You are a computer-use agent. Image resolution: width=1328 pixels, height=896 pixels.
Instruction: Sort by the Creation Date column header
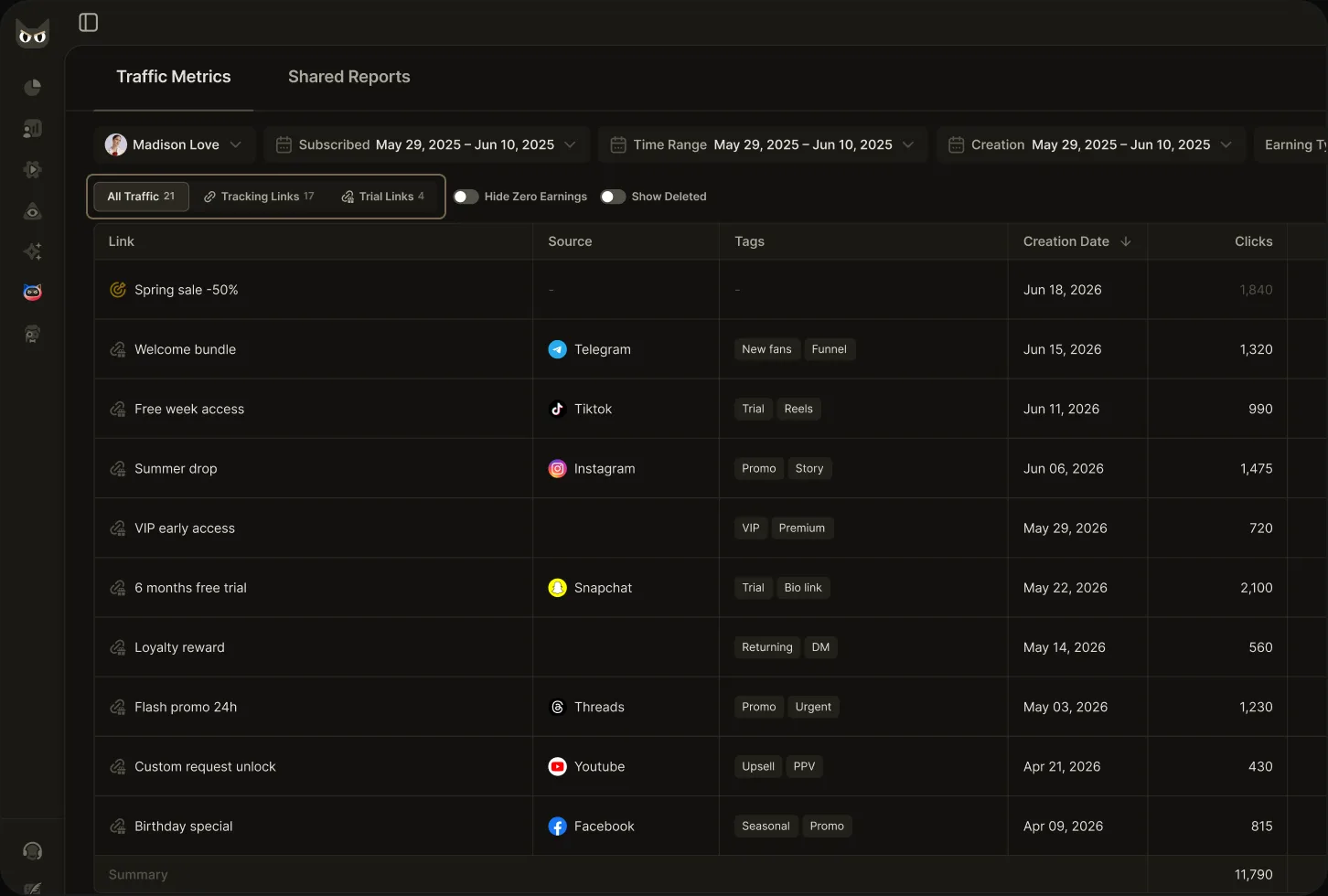coord(1077,241)
